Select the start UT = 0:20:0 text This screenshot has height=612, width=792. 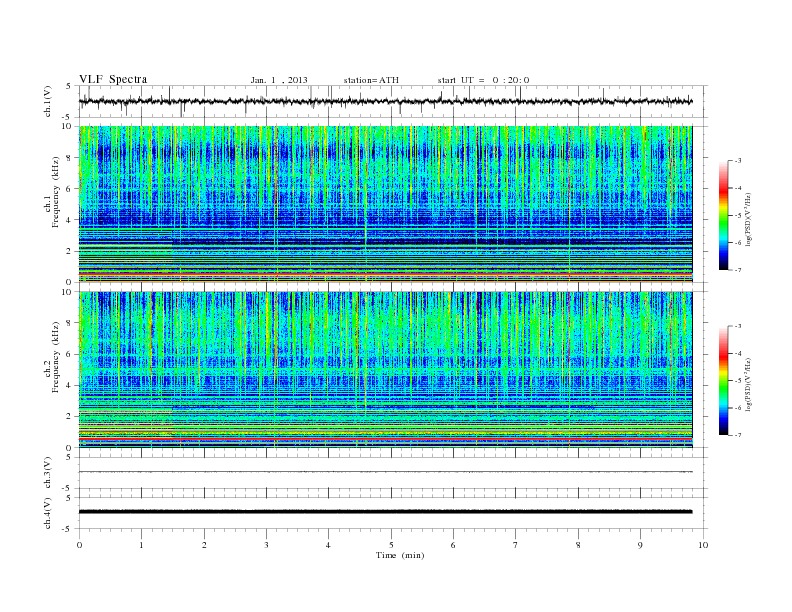[x=483, y=80]
